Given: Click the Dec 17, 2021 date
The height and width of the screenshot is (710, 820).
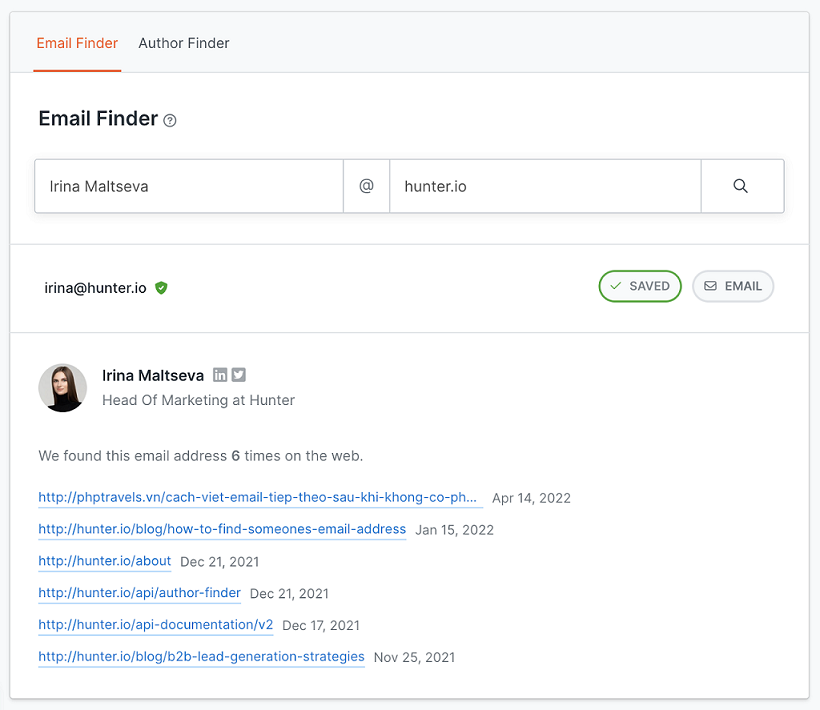Looking at the screenshot, I should (321, 625).
